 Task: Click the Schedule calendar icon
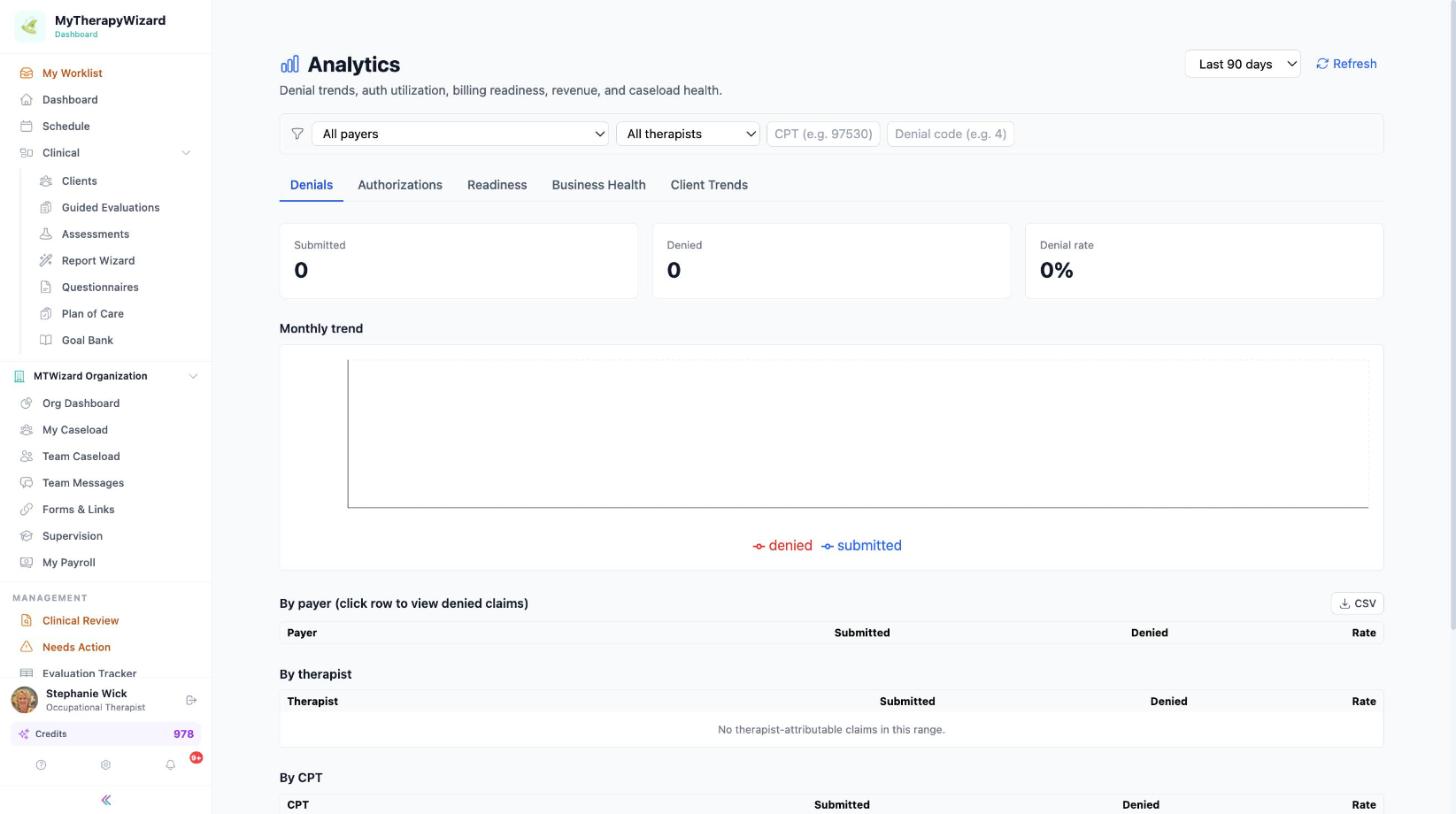(x=26, y=126)
